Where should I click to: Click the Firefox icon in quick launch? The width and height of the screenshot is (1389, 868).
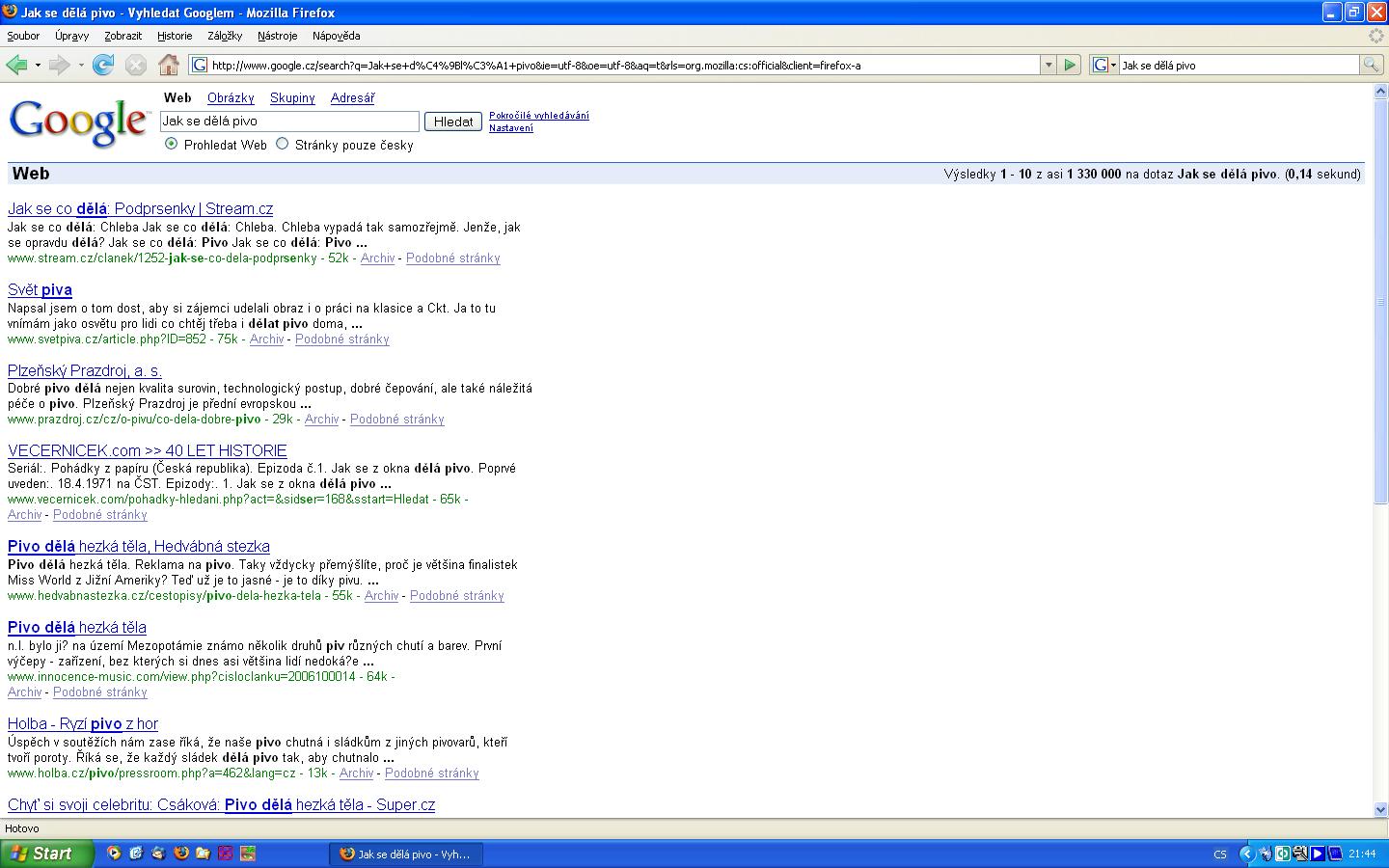(180, 854)
